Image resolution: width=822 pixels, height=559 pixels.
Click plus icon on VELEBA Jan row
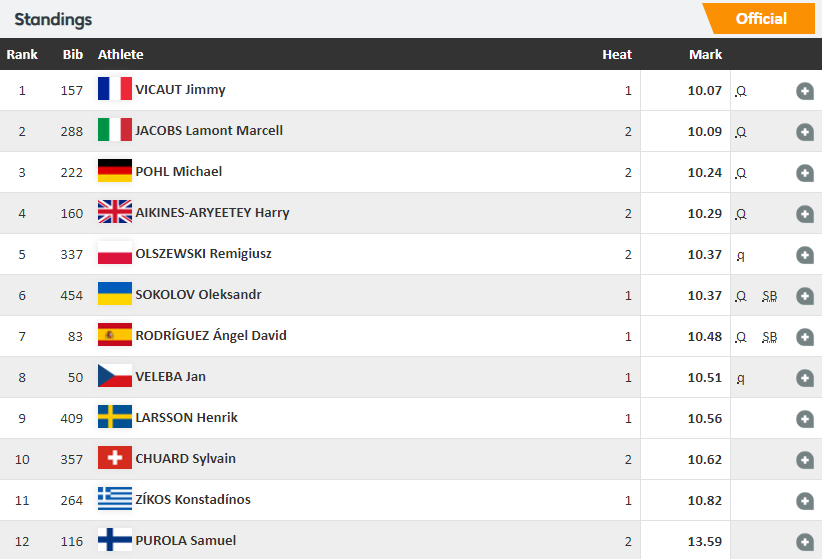(805, 378)
